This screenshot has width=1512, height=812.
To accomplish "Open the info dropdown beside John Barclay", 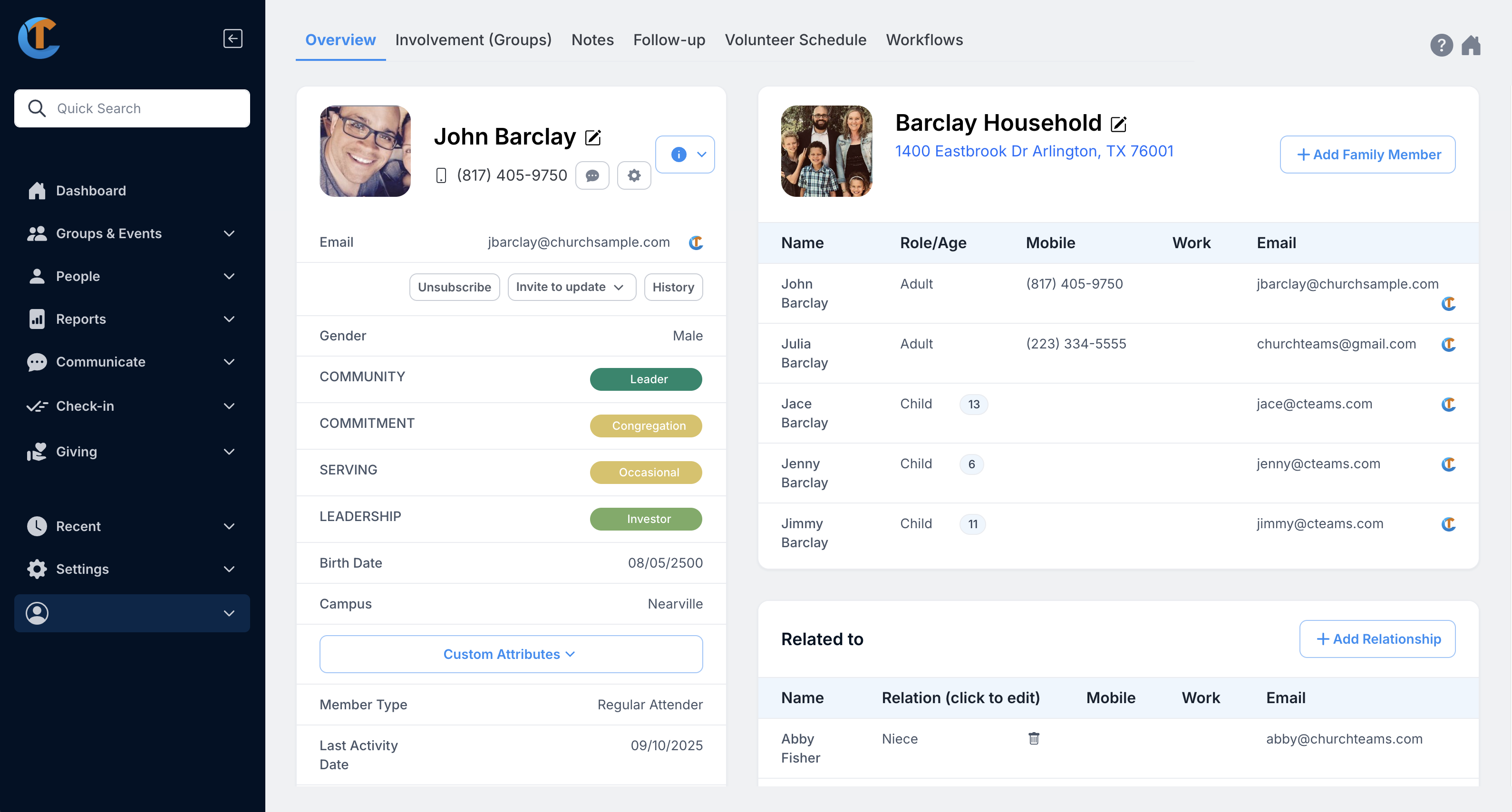I will coord(685,155).
